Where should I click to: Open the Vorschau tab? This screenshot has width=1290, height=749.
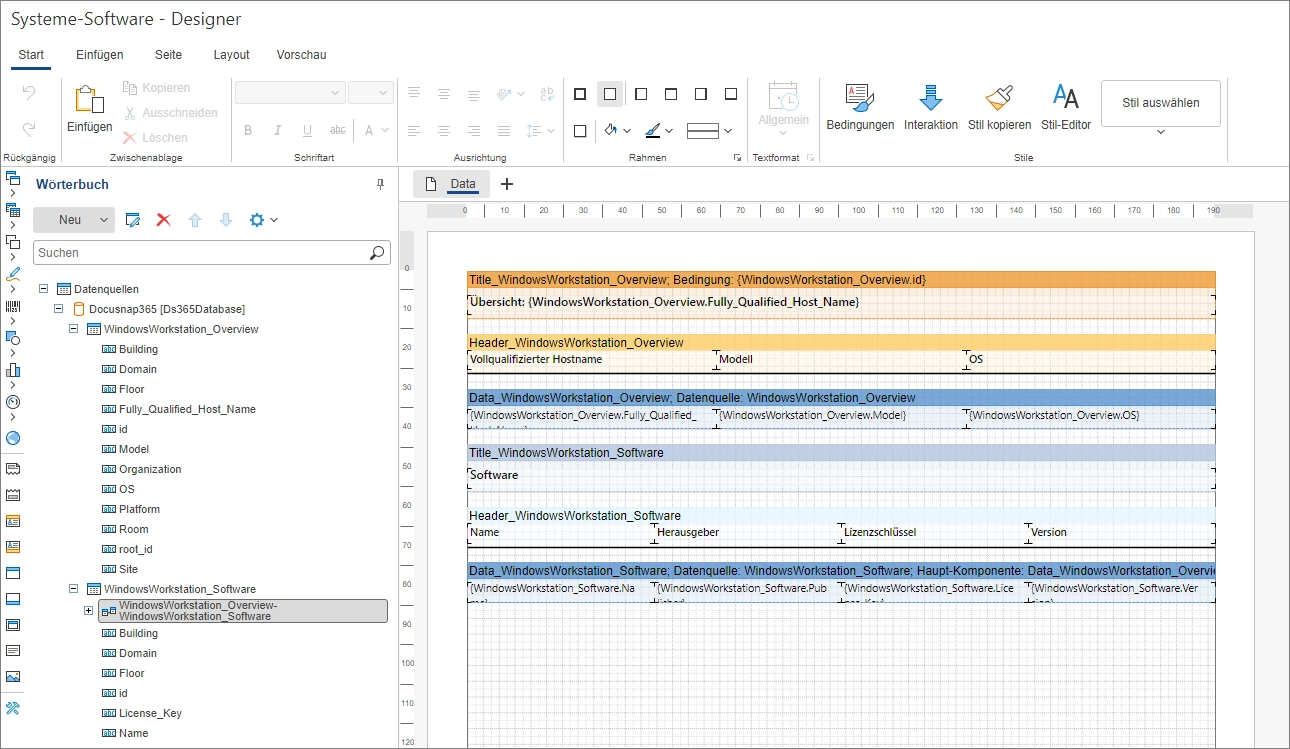pyautogui.click(x=301, y=55)
